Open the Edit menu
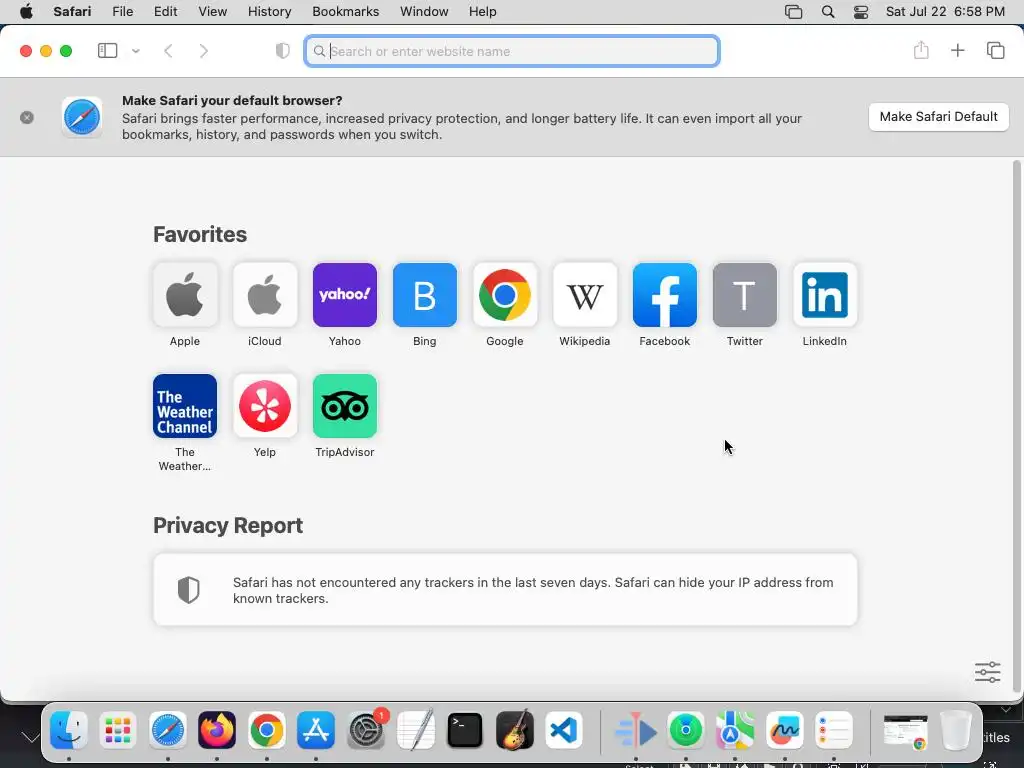Image resolution: width=1024 pixels, height=768 pixels. [165, 12]
